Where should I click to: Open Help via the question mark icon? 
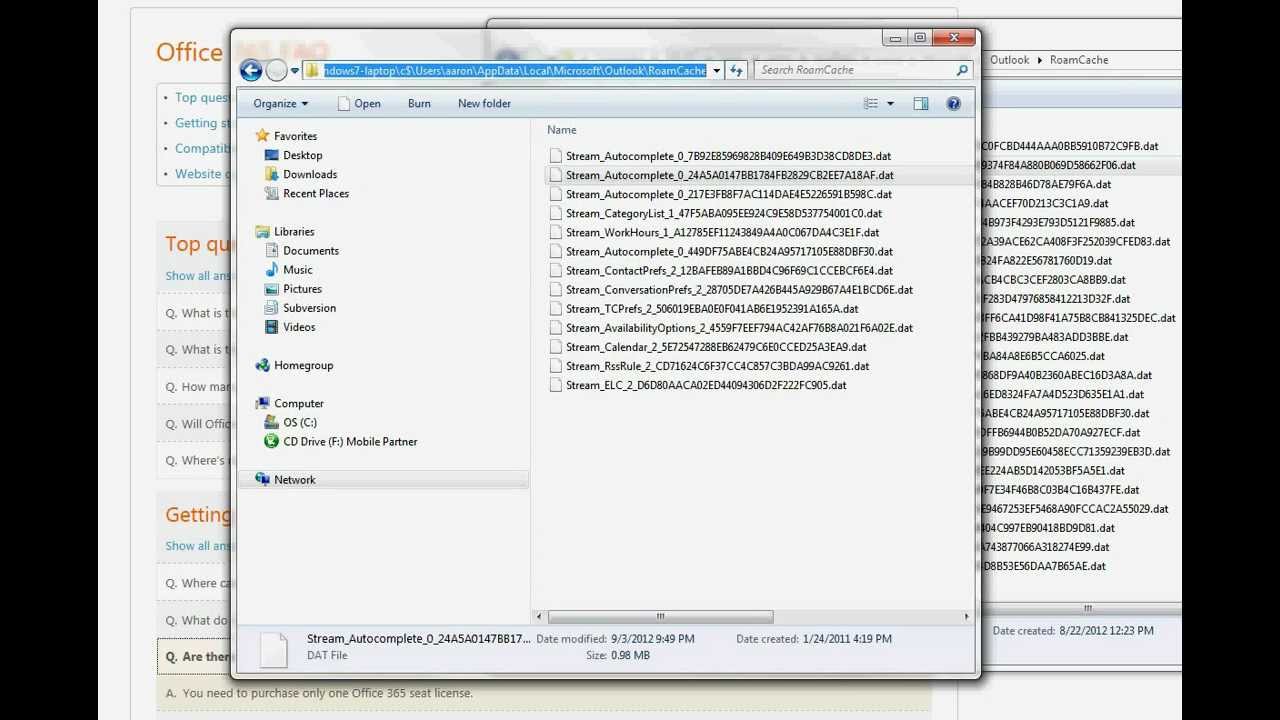click(x=953, y=103)
